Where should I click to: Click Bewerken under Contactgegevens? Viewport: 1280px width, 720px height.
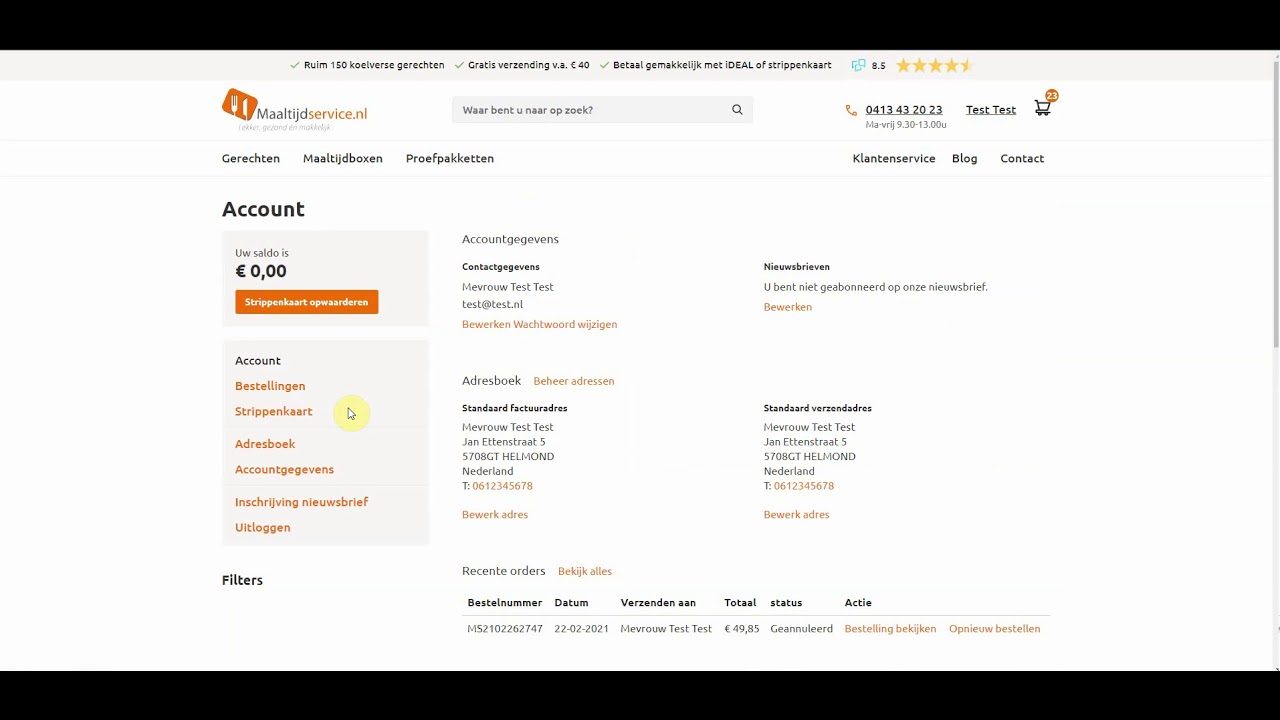point(486,324)
